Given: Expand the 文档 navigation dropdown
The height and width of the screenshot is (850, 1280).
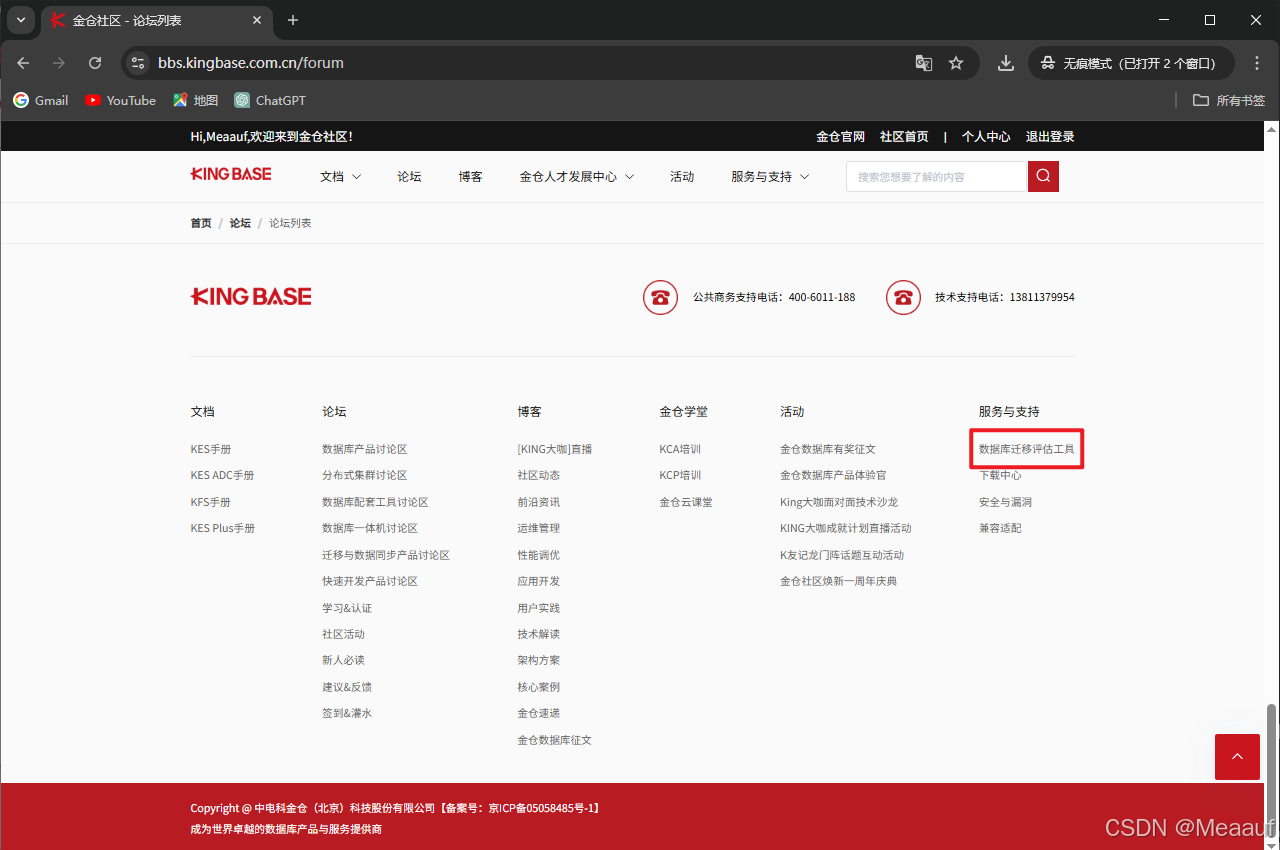Looking at the screenshot, I should [341, 176].
